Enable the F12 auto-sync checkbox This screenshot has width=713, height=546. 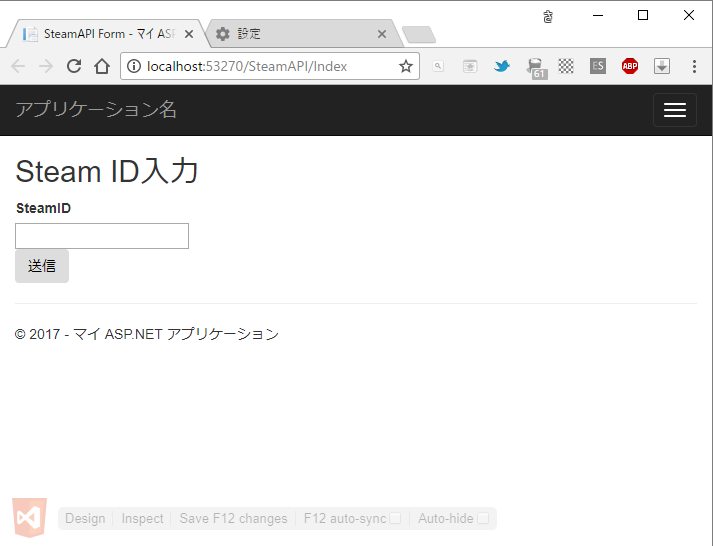click(x=395, y=518)
